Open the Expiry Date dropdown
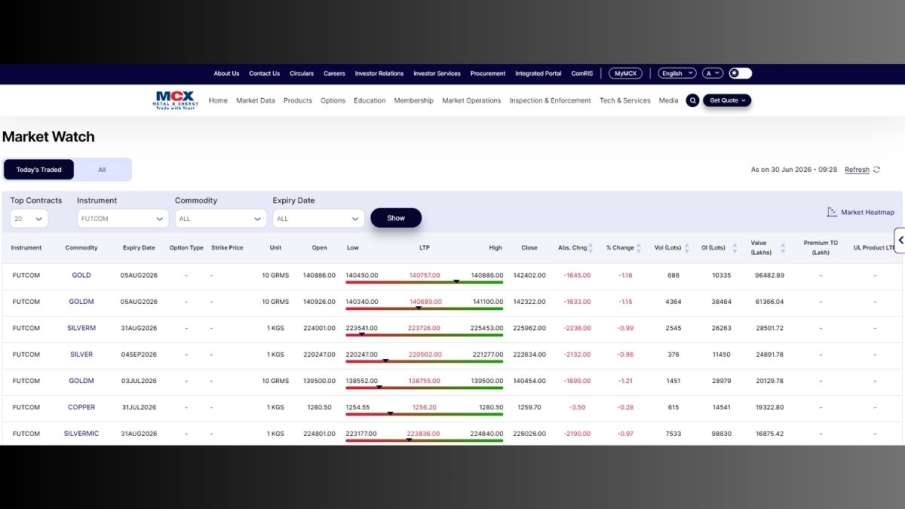The image size is (905, 509). 318,219
